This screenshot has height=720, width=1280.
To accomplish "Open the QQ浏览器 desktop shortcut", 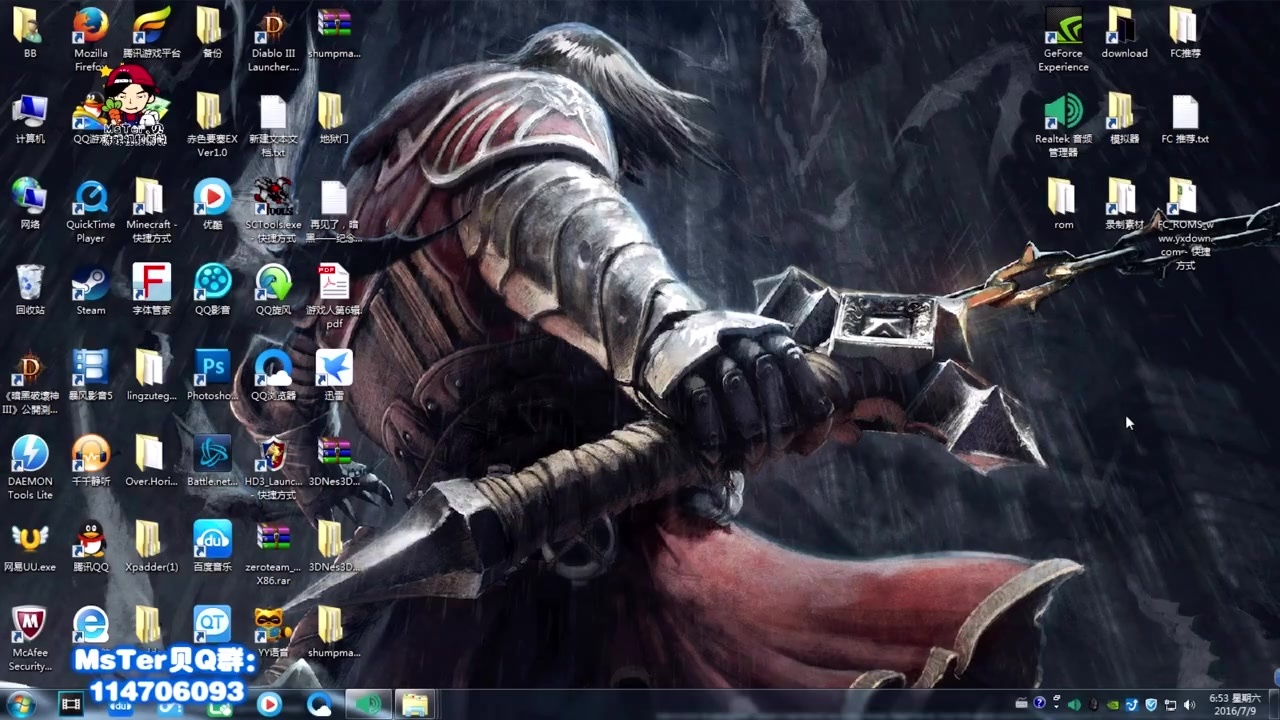I will (273, 375).
